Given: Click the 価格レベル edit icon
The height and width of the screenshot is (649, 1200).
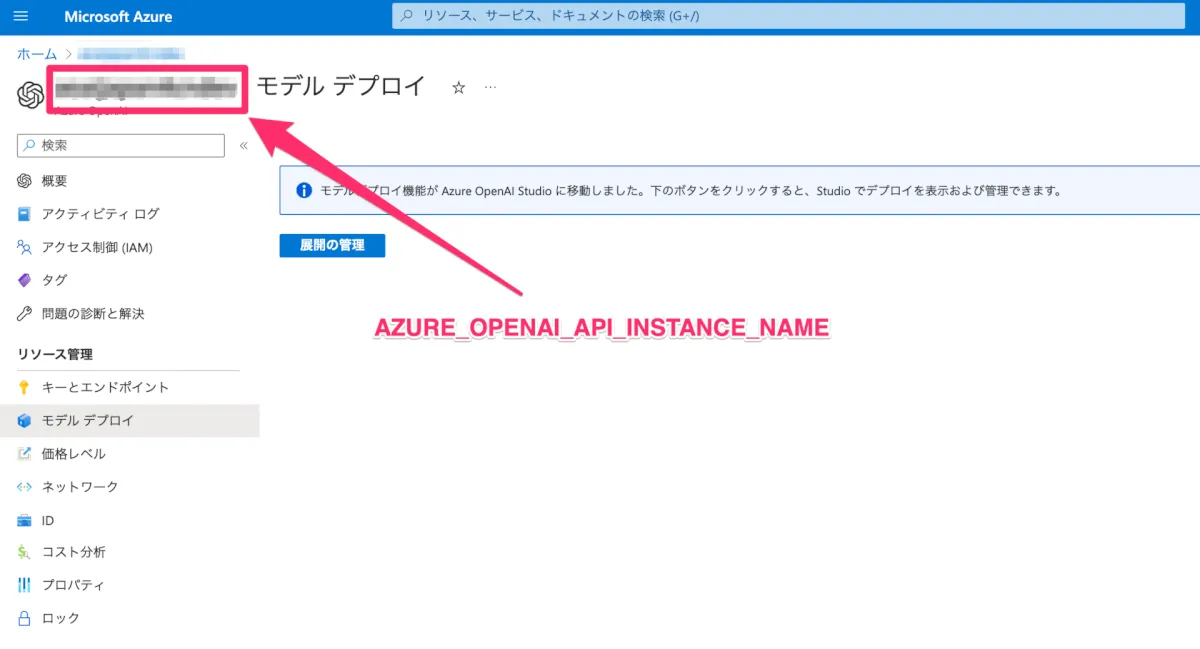Looking at the screenshot, I should click(25, 454).
